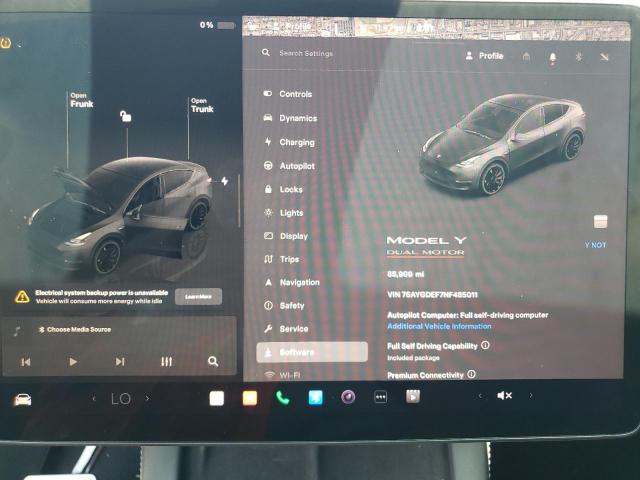The image size is (640, 480).
Task: Tap the LO temperature setting
Action: click(121, 399)
